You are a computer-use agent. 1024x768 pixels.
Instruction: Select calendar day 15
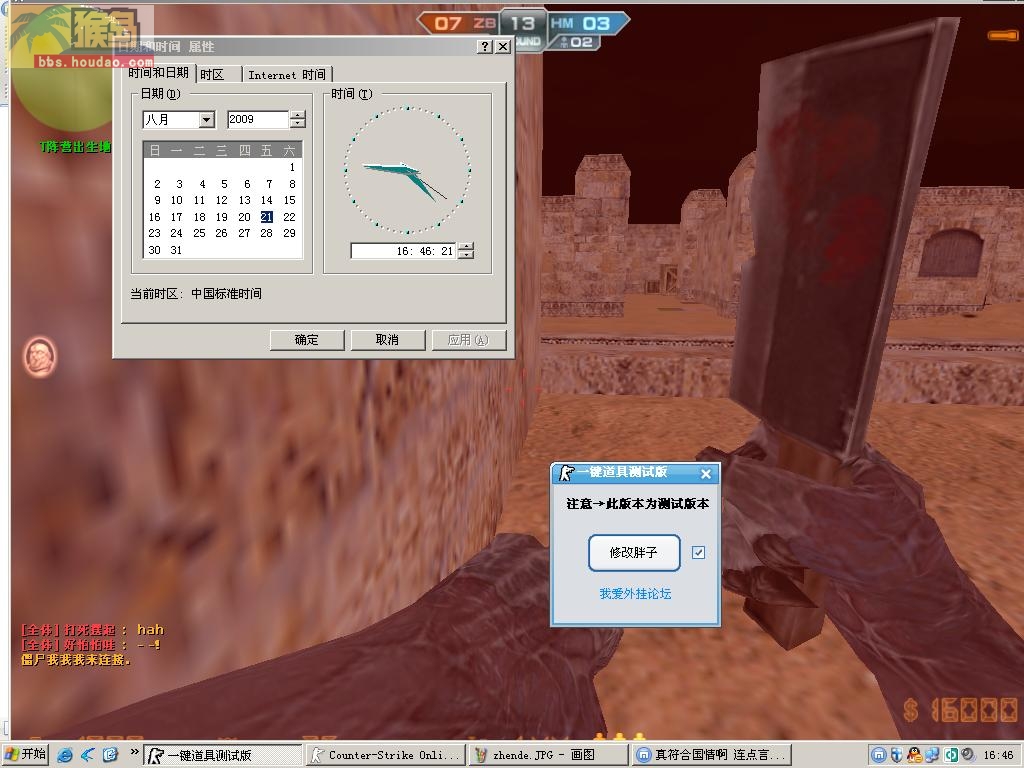289,200
